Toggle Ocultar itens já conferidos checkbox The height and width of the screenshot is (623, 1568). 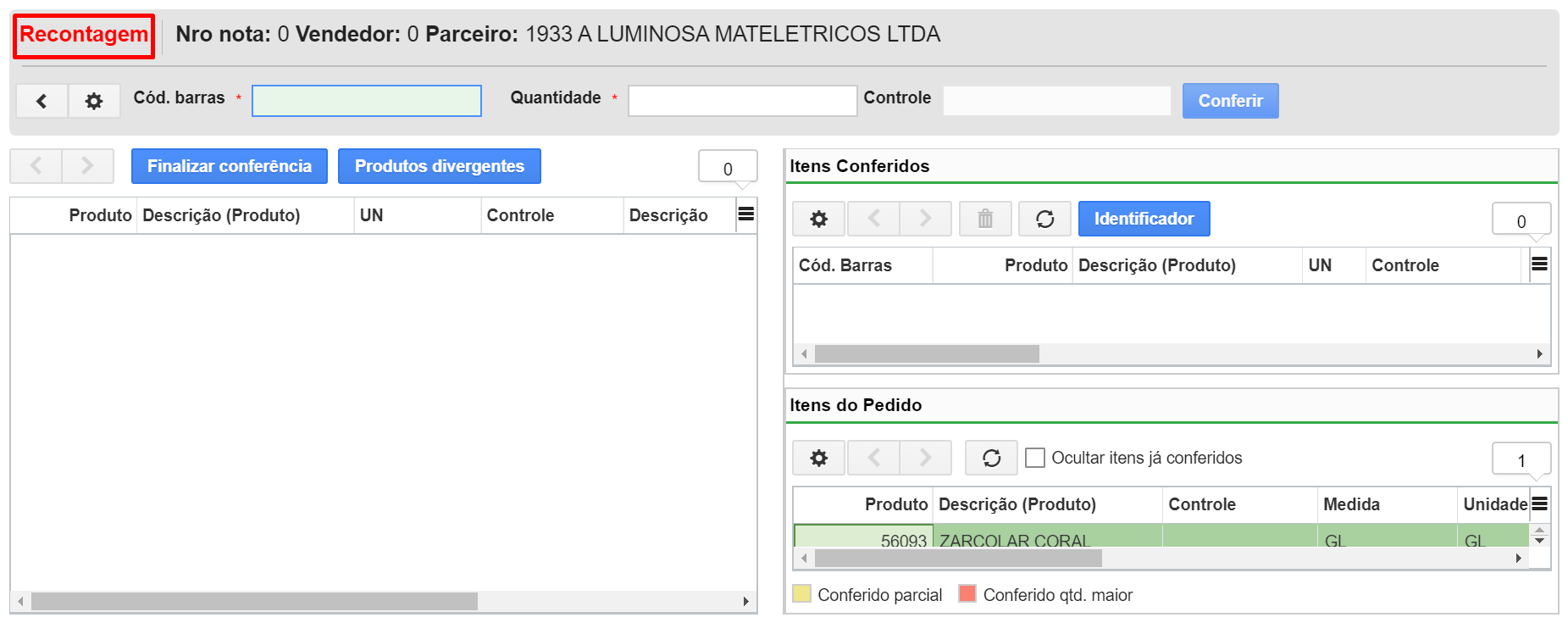[1035, 458]
